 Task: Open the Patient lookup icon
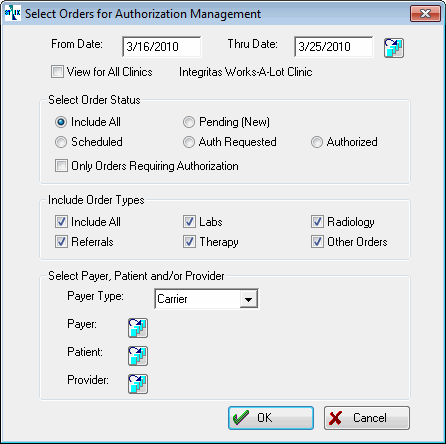(x=138, y=356)
